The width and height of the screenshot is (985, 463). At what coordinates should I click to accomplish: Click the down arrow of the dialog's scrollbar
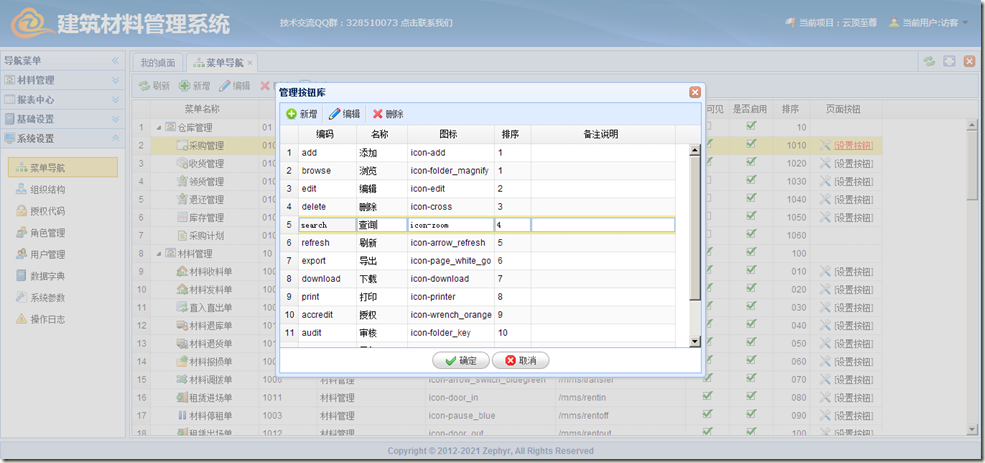coord(695,341)
